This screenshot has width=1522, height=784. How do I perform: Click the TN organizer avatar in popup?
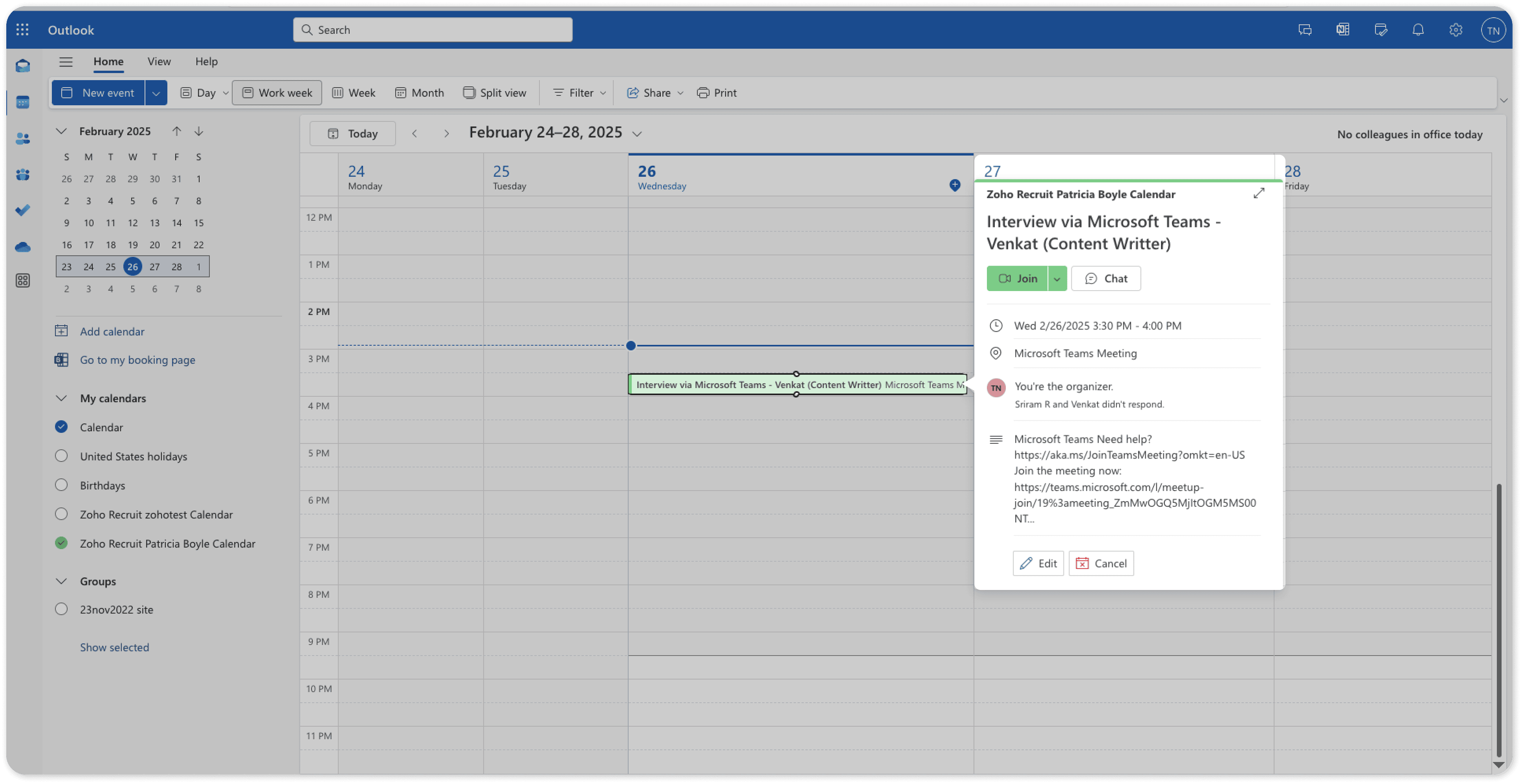996,388
